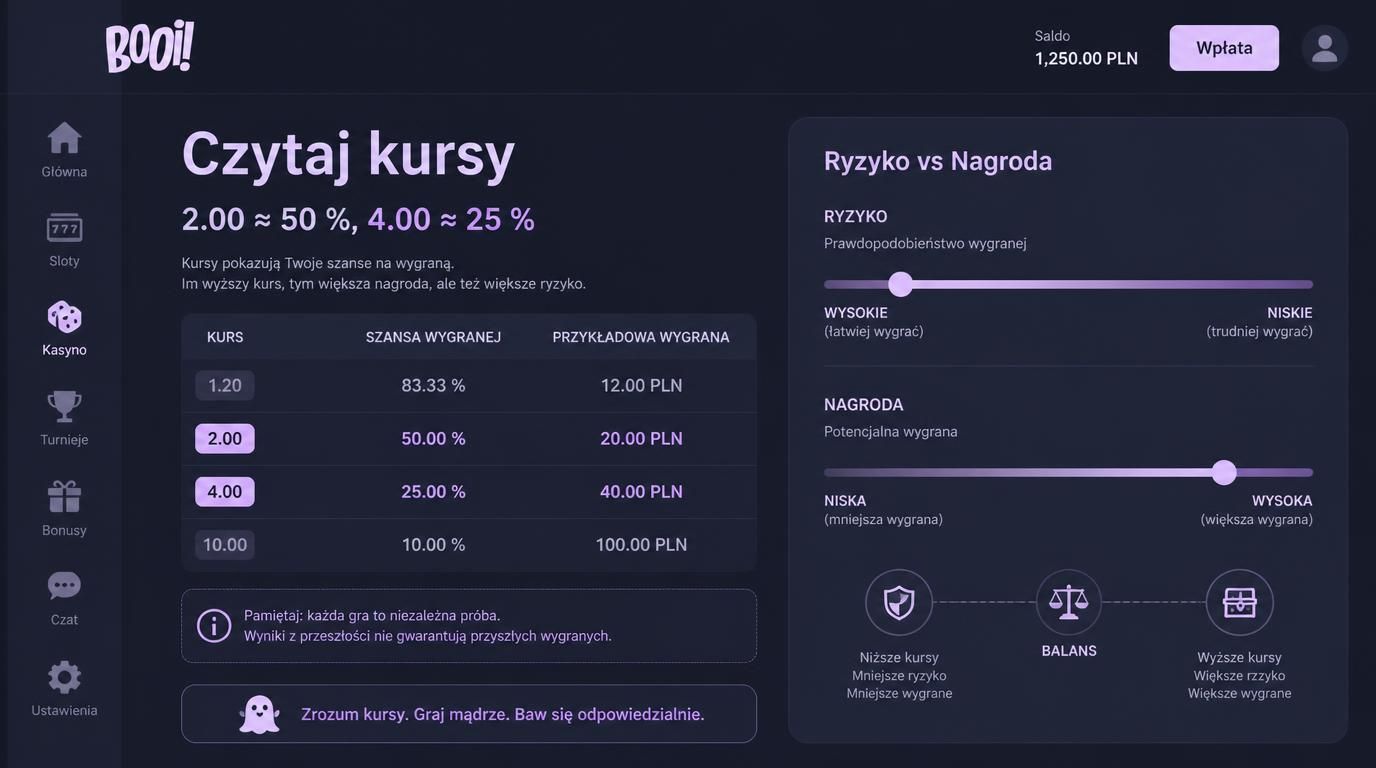The image size is (1376, 768).
Task: Click the 50.00 % chance cell
Action: tap(433, 439)
